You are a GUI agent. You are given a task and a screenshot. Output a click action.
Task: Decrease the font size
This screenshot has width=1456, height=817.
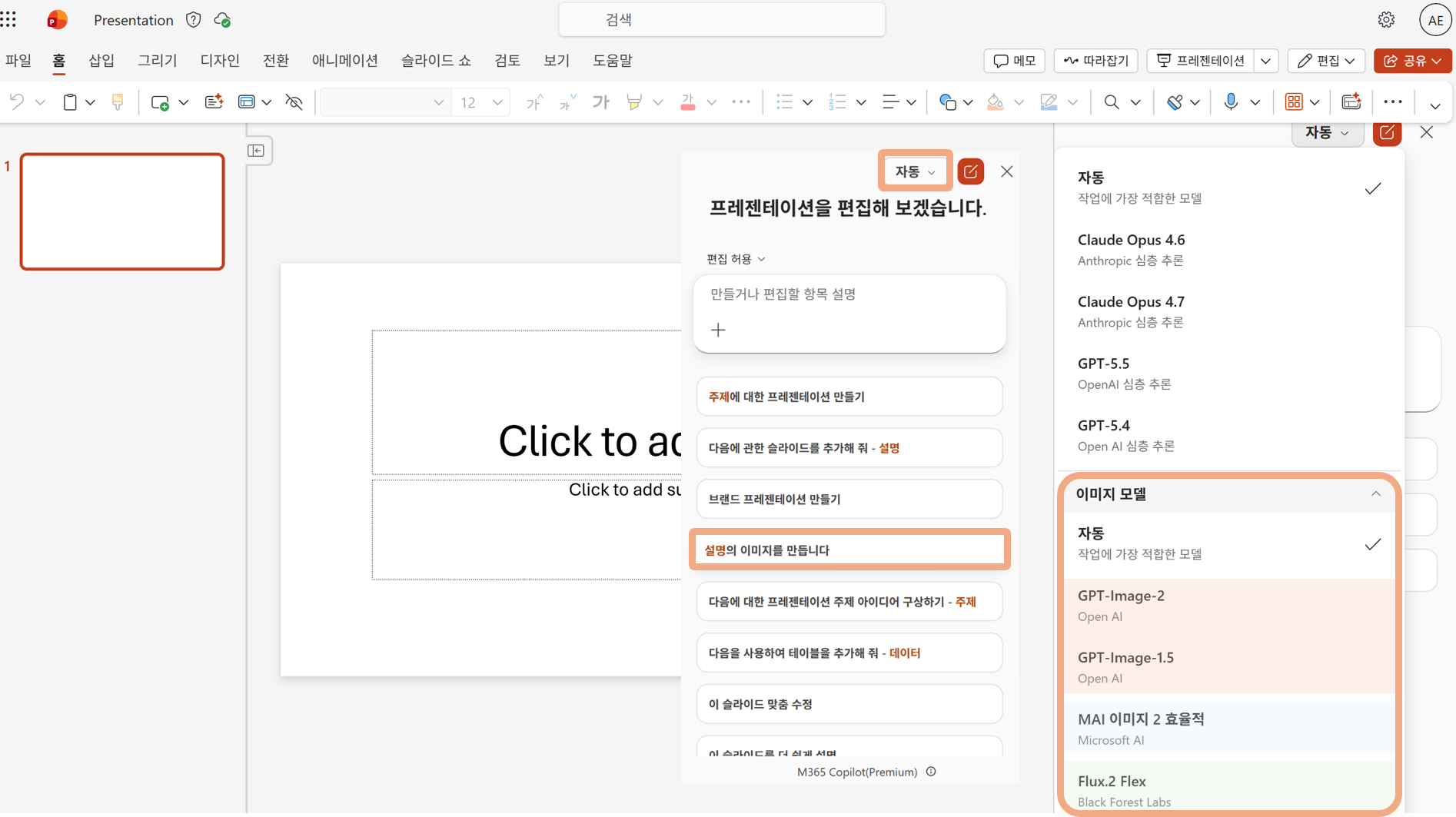tap(567, 101)
